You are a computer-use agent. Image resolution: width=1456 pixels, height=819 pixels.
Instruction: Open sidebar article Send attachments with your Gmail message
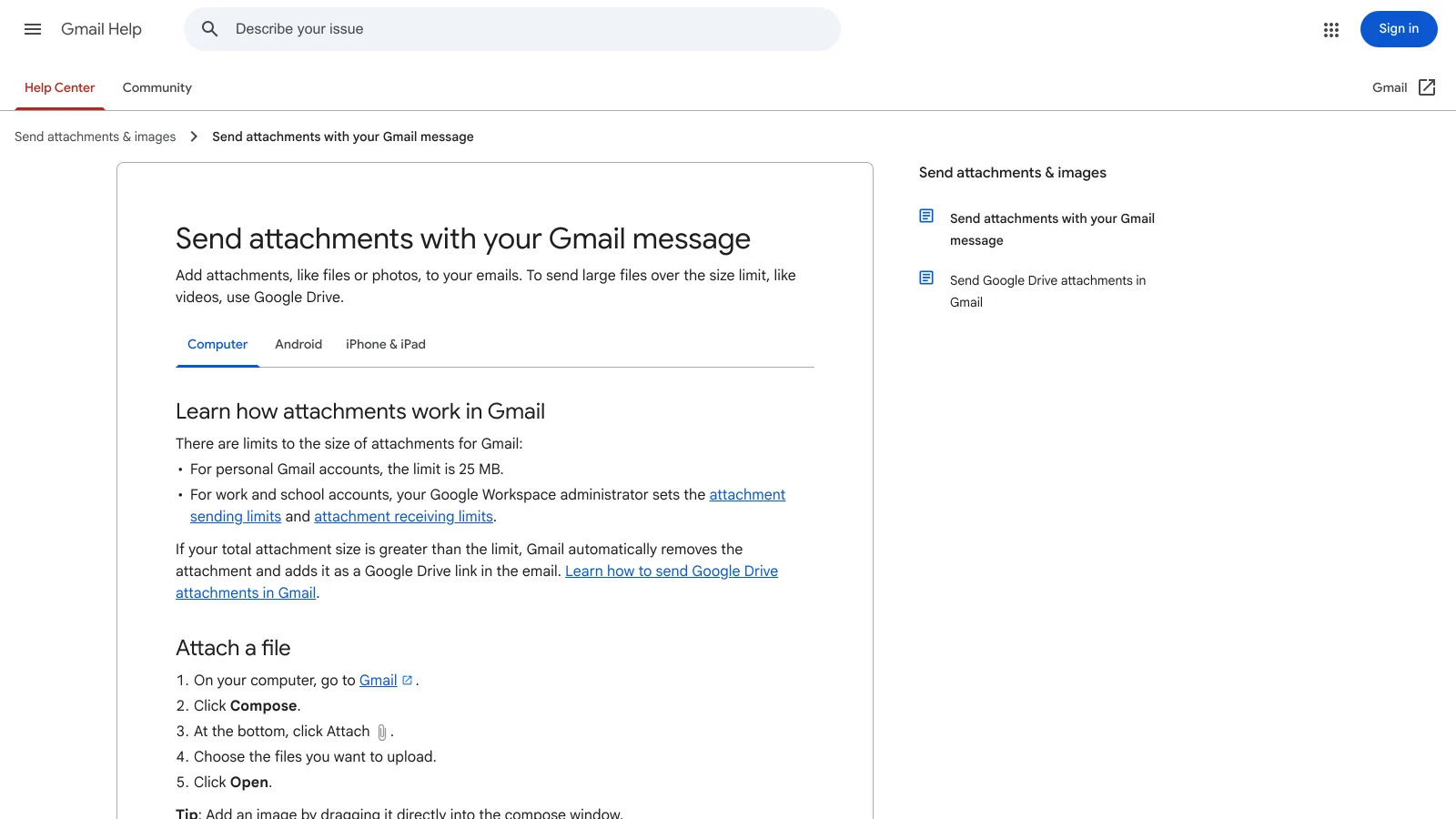coord(1052,229)
